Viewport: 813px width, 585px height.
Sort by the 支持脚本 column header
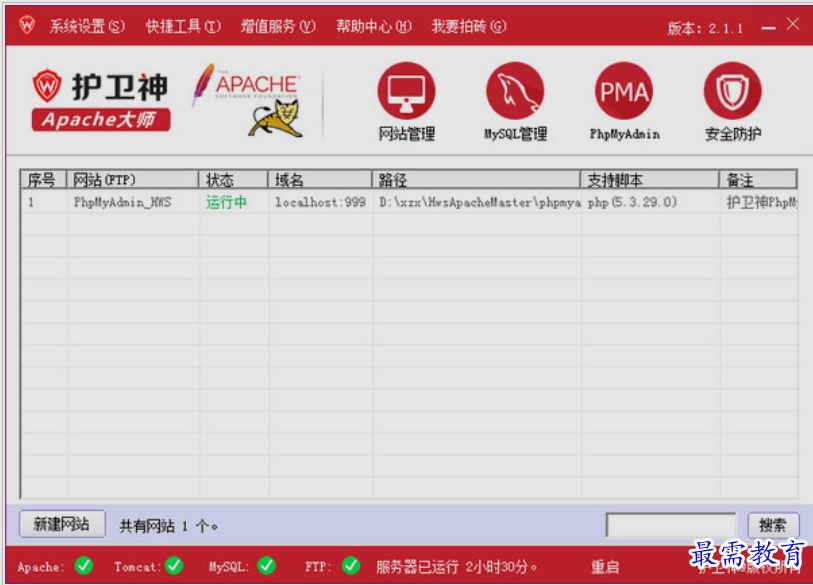tap(650, 179)
